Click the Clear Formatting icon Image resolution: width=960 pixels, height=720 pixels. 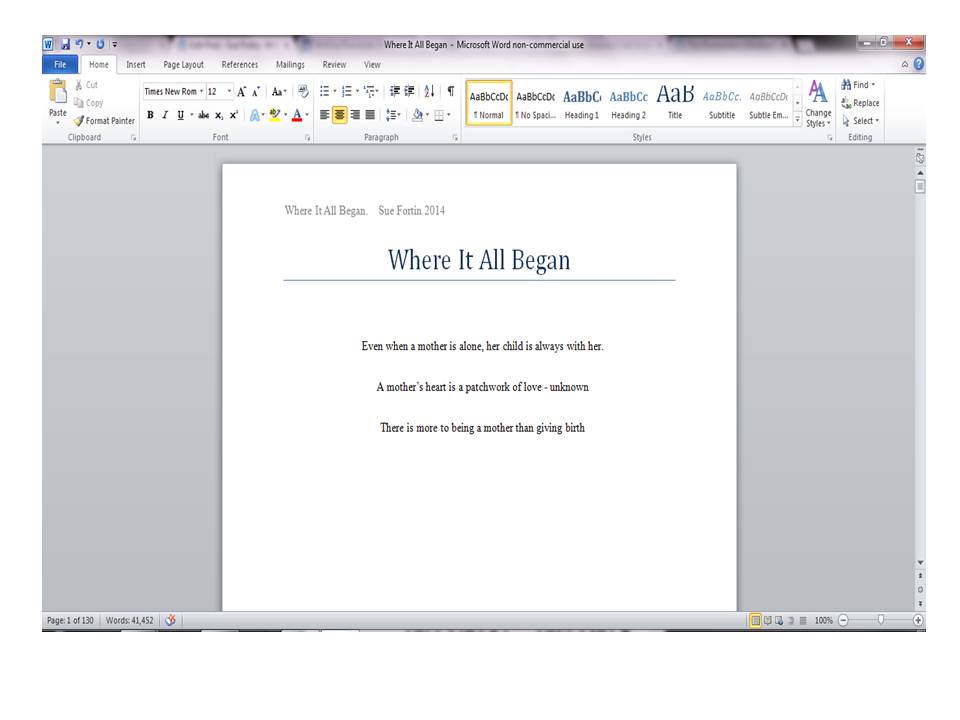pyautogui.click(x=304, y=91)
